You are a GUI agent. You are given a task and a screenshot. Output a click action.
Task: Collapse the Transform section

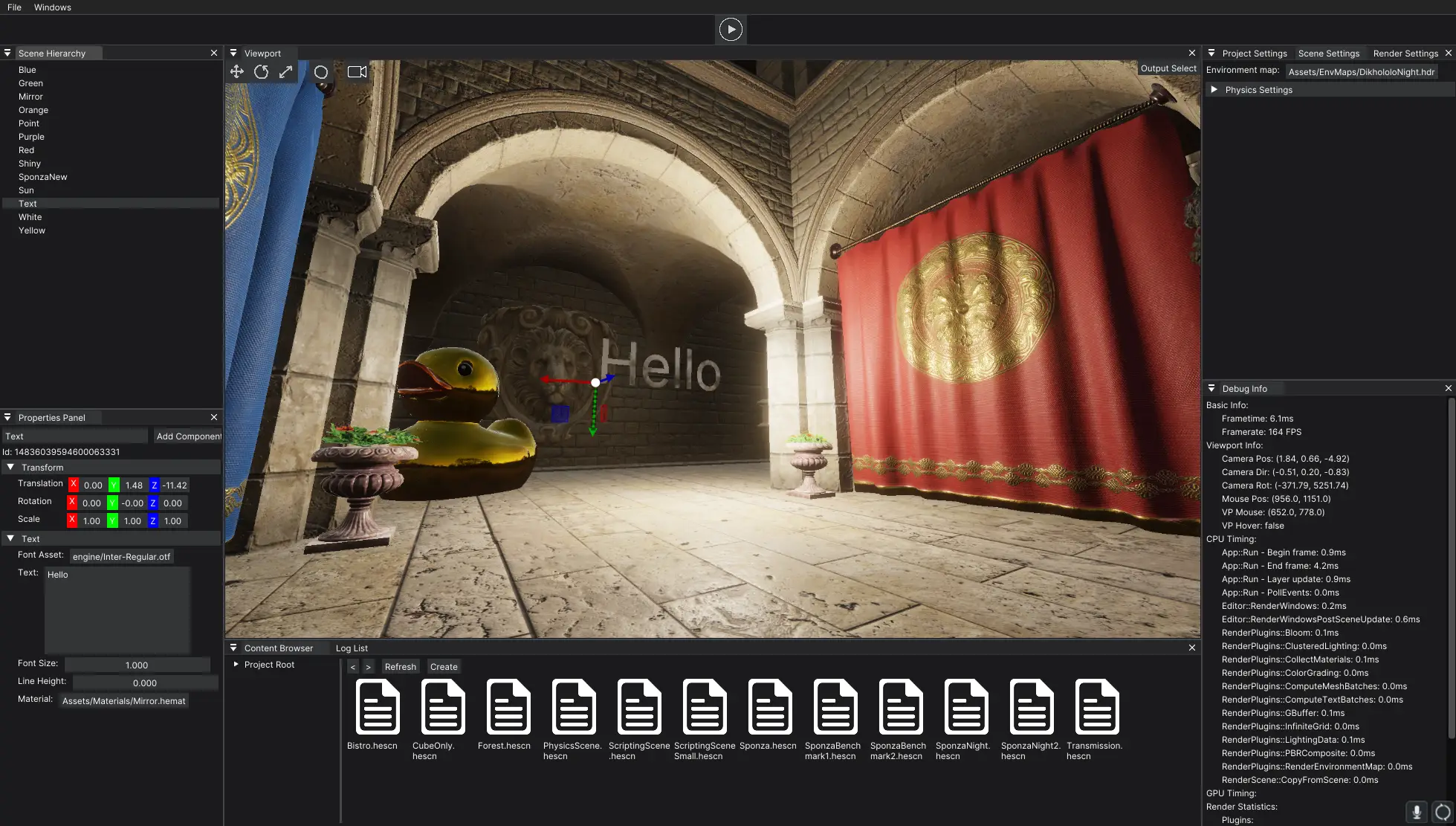[x=11, y=467]
